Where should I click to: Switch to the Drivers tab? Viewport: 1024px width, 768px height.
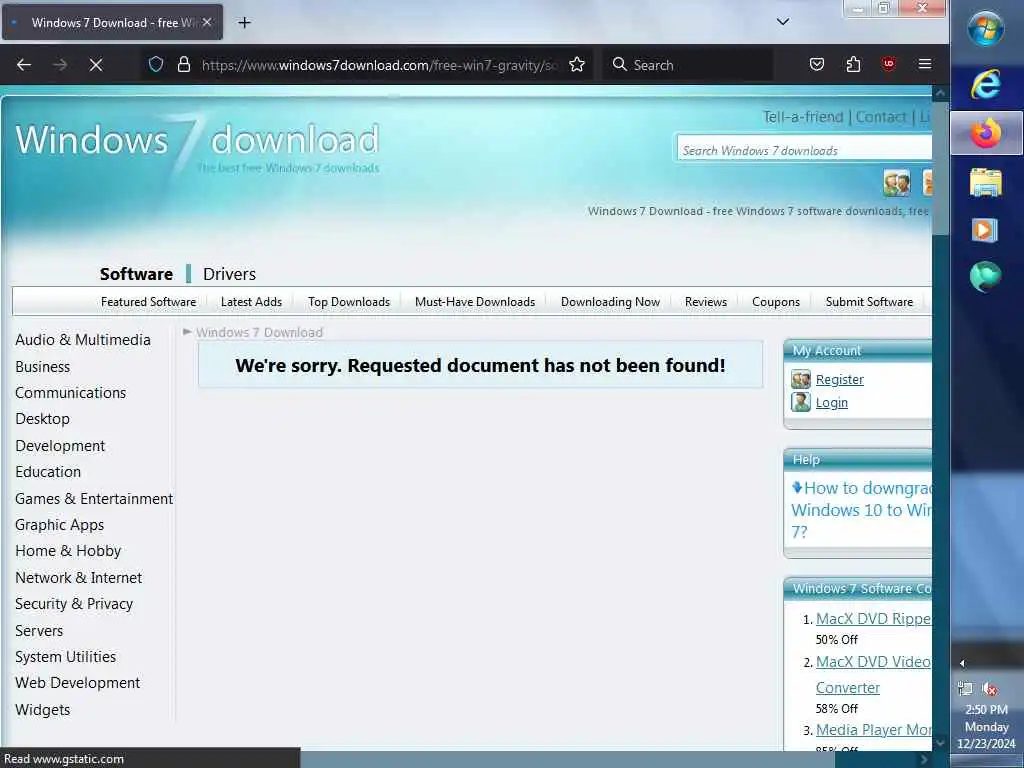[x=229, y=274]
